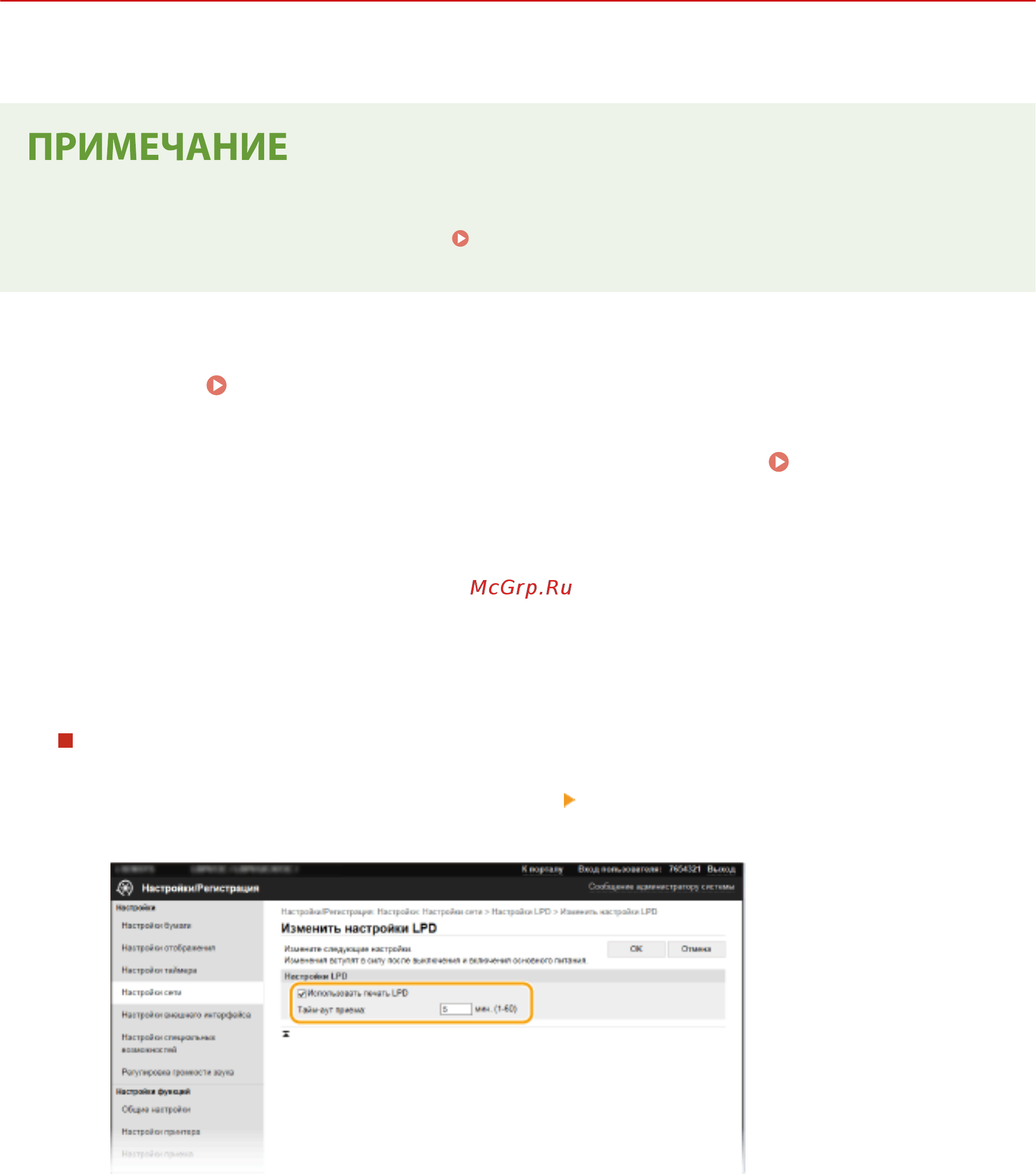
Task: Select Настройки специальных возможностей in the sidebar
Action: (168, 1043)
